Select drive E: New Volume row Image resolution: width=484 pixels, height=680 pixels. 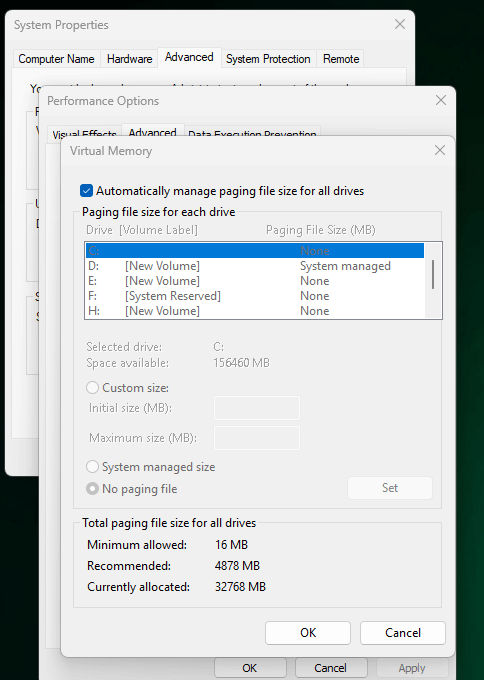pos(255,281)
